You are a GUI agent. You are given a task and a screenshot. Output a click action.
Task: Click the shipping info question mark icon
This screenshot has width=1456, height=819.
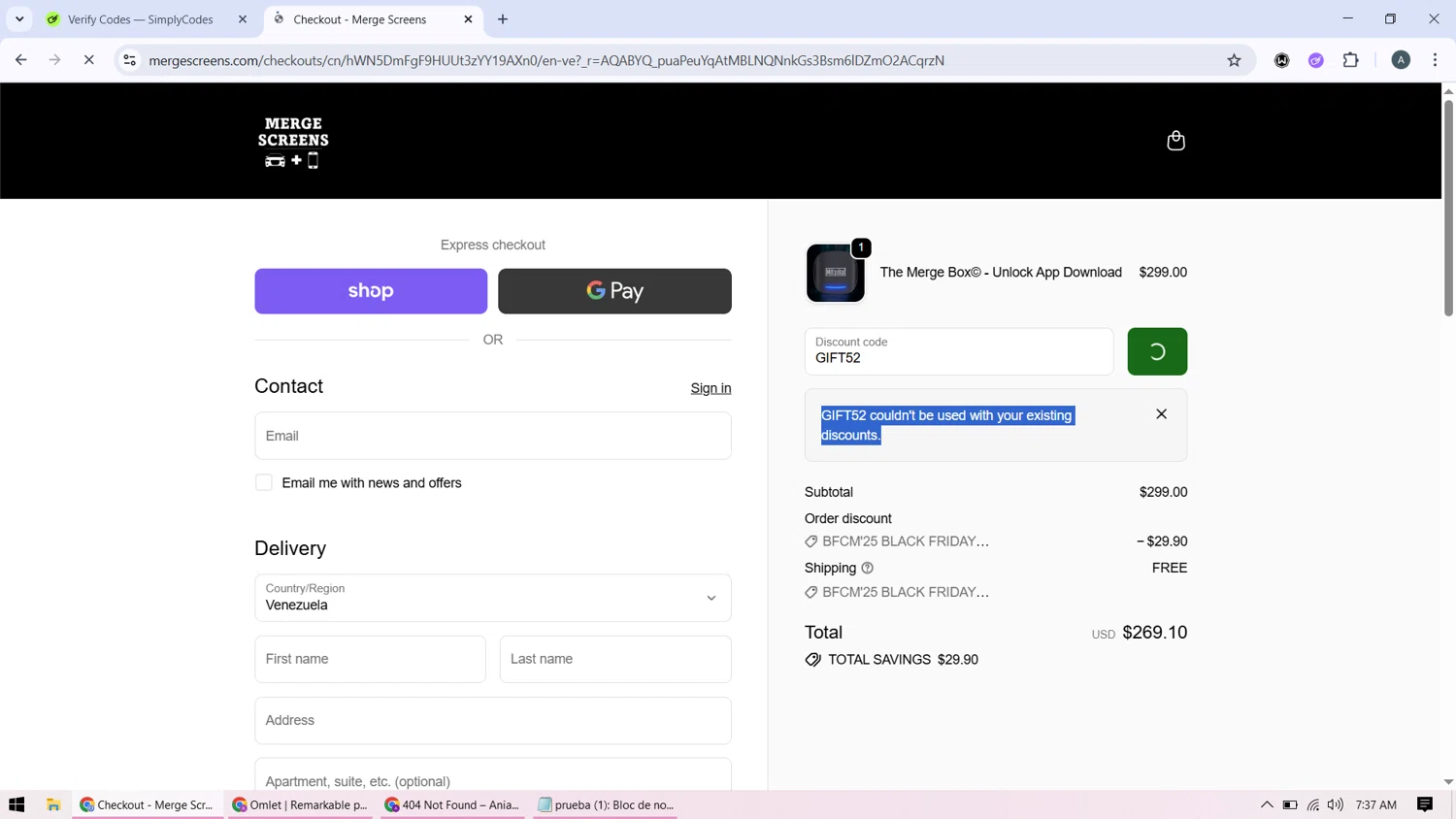[868, 569]
